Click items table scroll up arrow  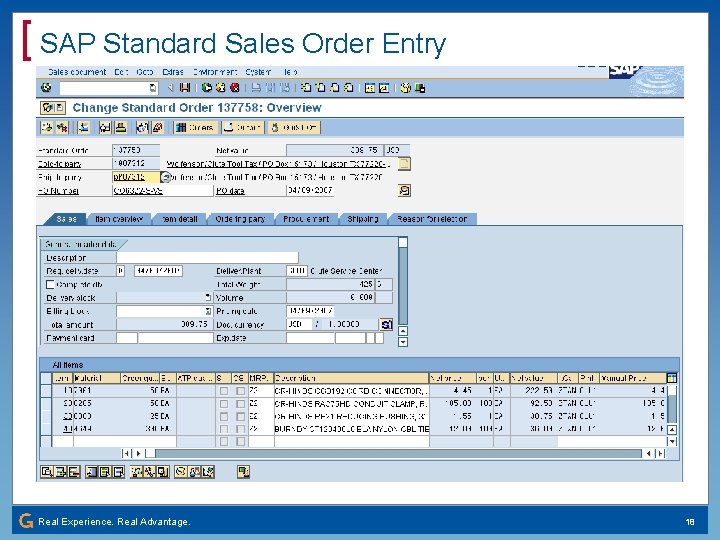(x=672, y=430)
